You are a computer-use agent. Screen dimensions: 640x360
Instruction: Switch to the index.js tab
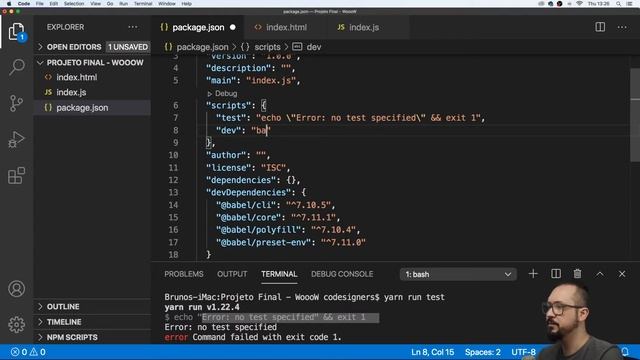coord(364,27)
